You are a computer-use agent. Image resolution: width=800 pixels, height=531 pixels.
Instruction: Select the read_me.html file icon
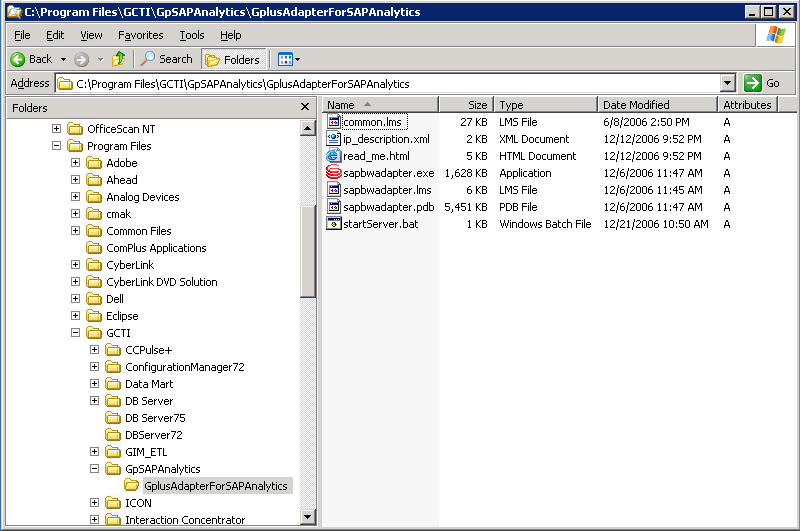335,156
